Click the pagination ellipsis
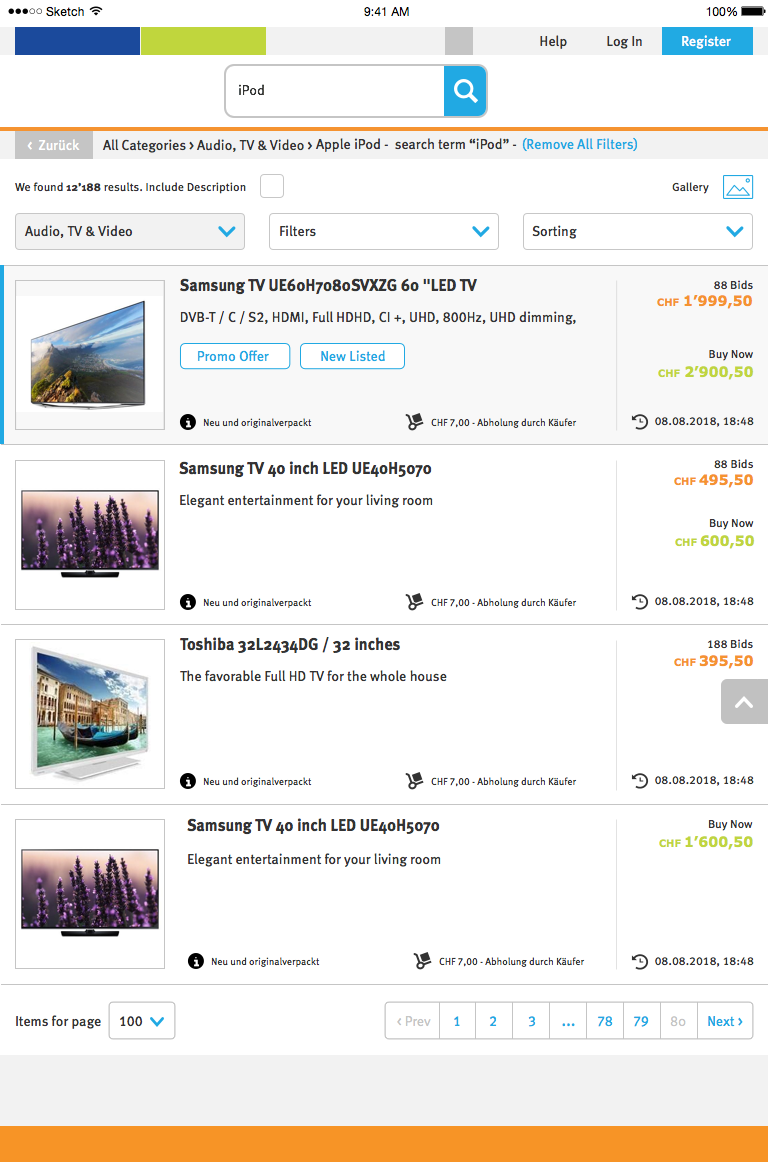This screenshot has width=768, height=1162. (568, 1021)
